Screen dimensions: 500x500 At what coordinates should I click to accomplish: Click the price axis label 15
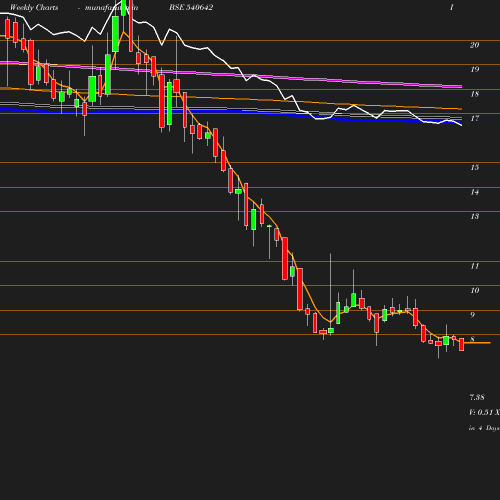pyautogui.click(x=475, y=167)
